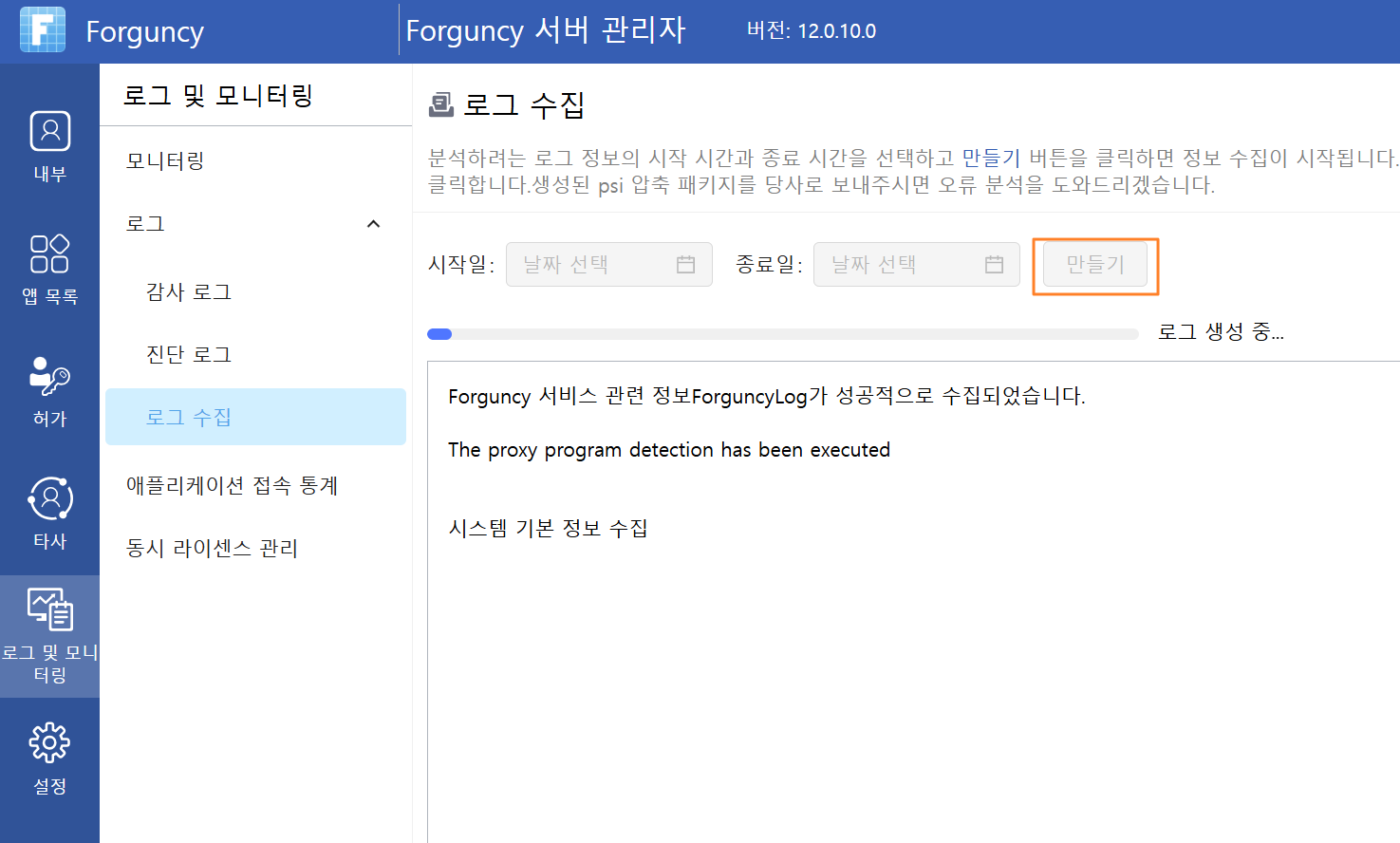The height and width of the screenshot is (843, 1400).
Task: Click the calendar icon in 시작일 field
Action: coord(685,264)
